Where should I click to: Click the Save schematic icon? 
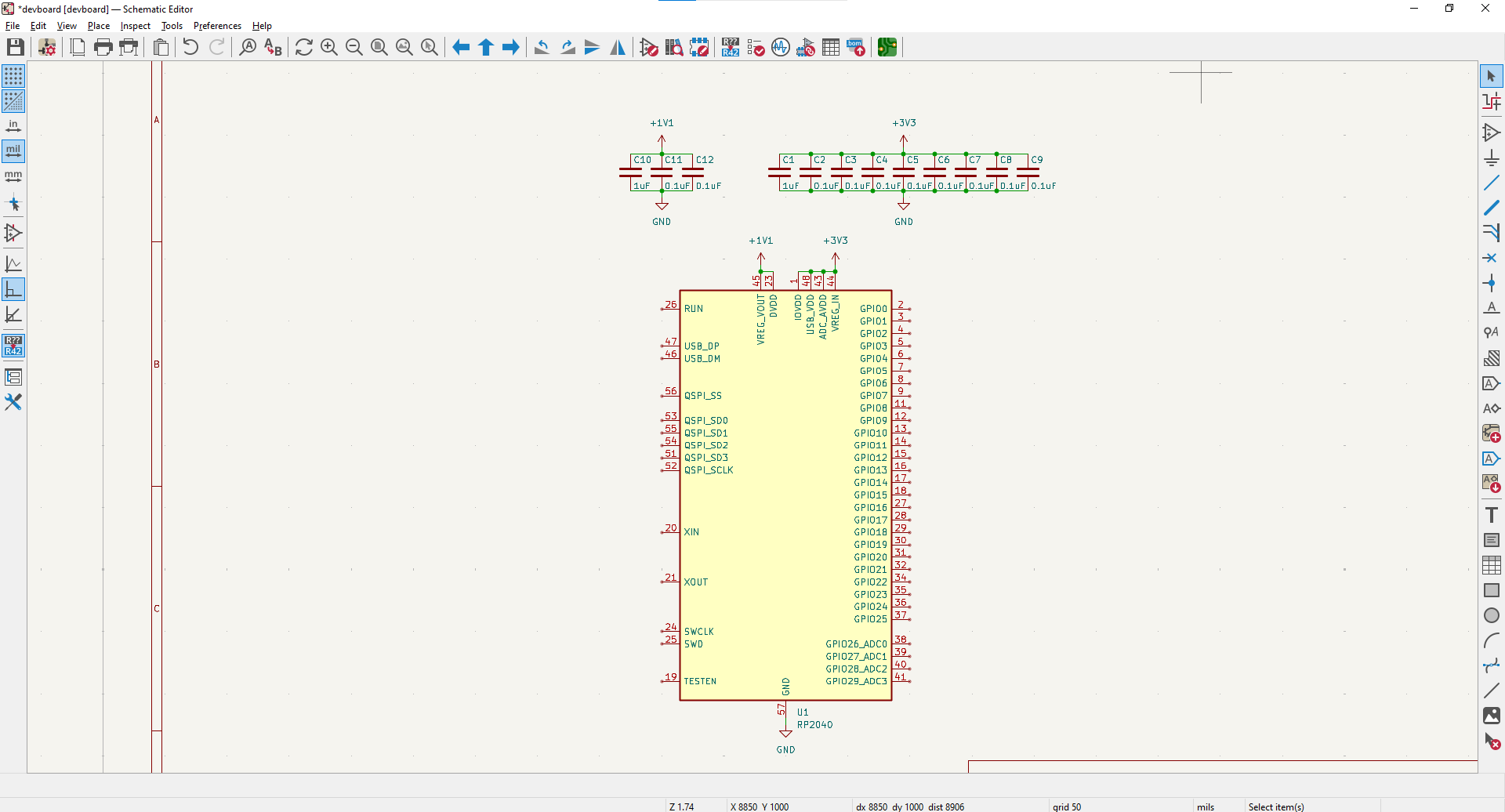(x=15, y=48)
